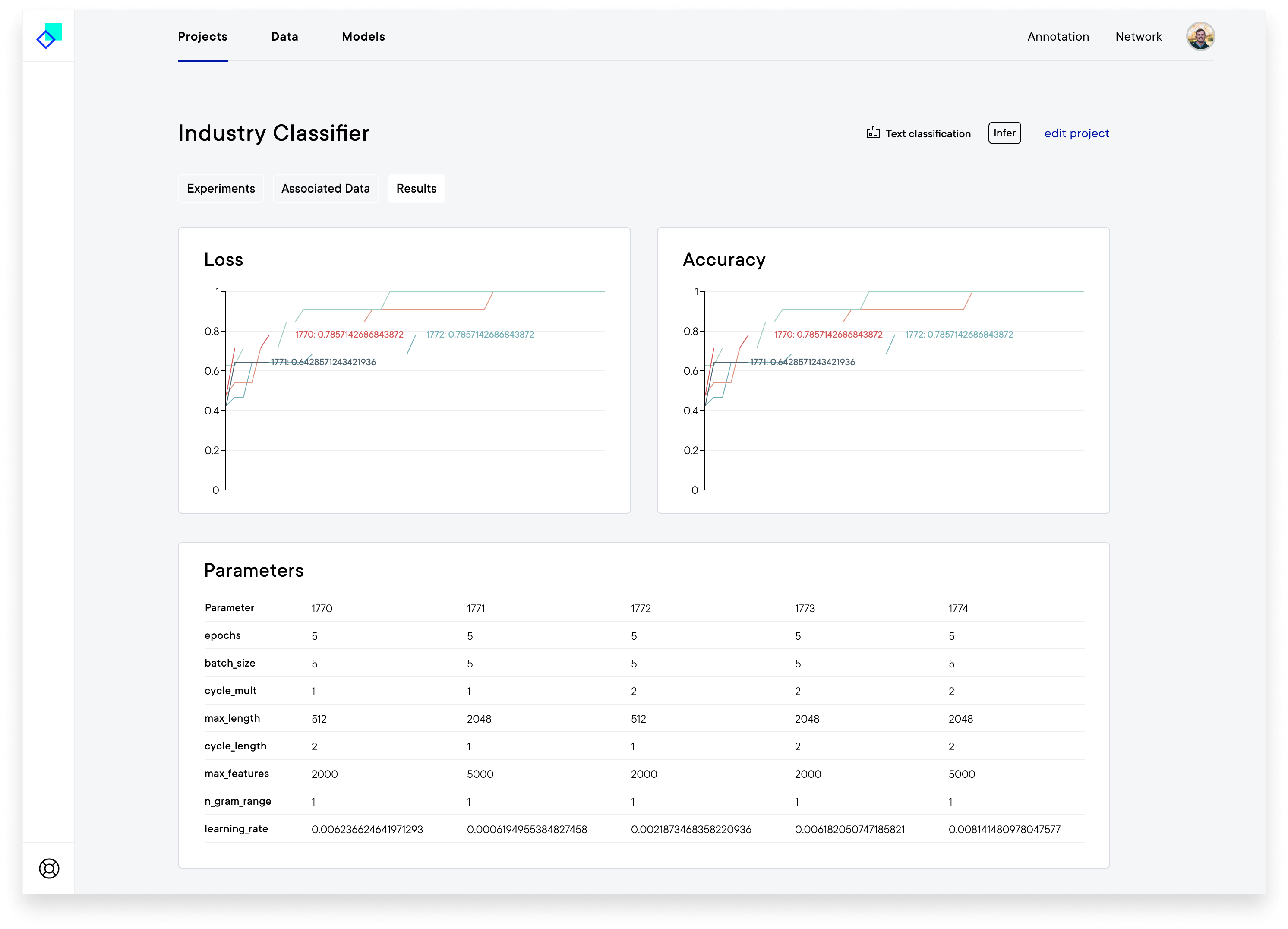This screenshot has width=1288, height=929.
Task: Switch to the Data tab
Action: click(x=284, y=36)
